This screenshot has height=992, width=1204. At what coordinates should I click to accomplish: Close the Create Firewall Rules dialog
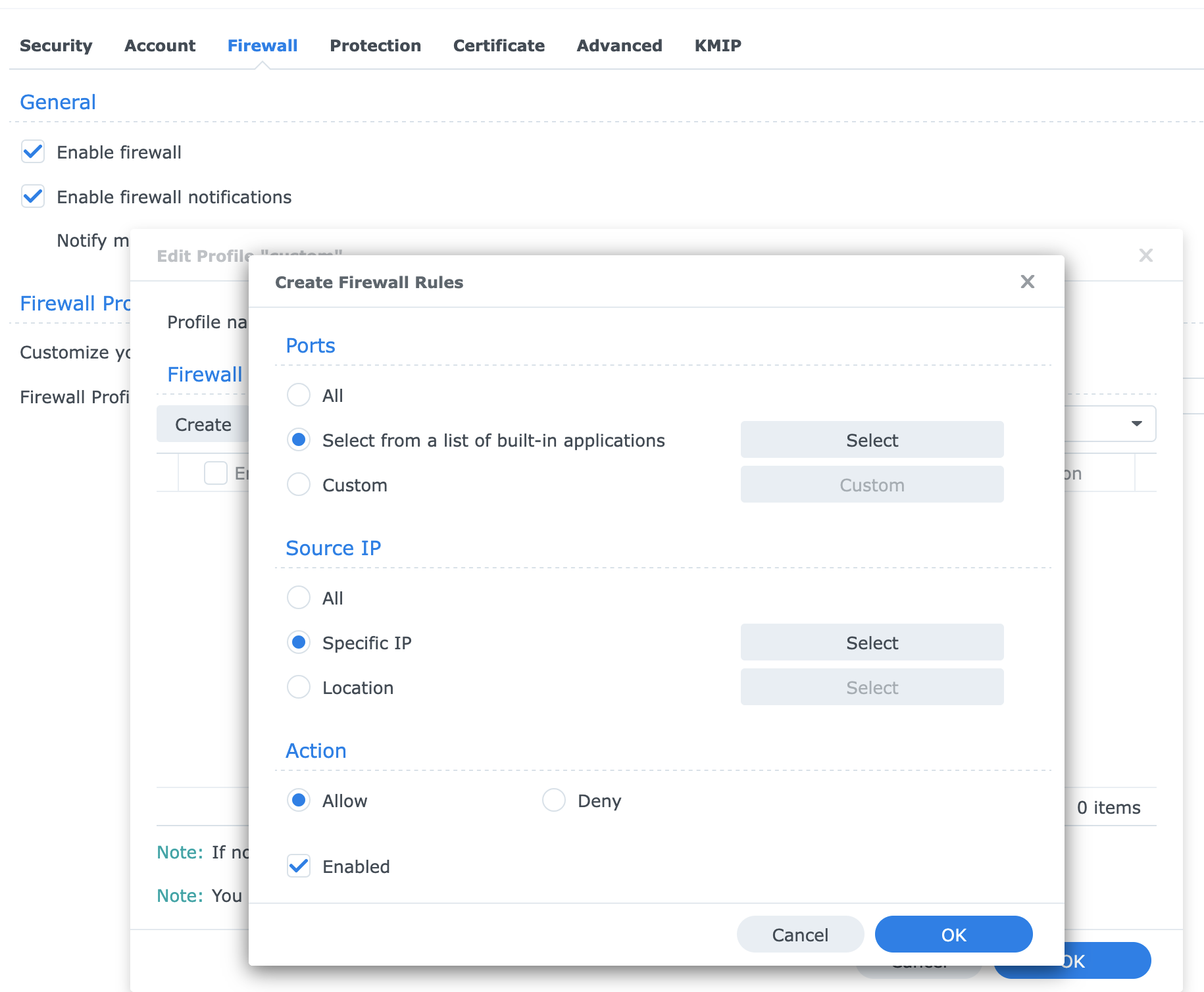pyautogui.click(x=1027, y=282)
